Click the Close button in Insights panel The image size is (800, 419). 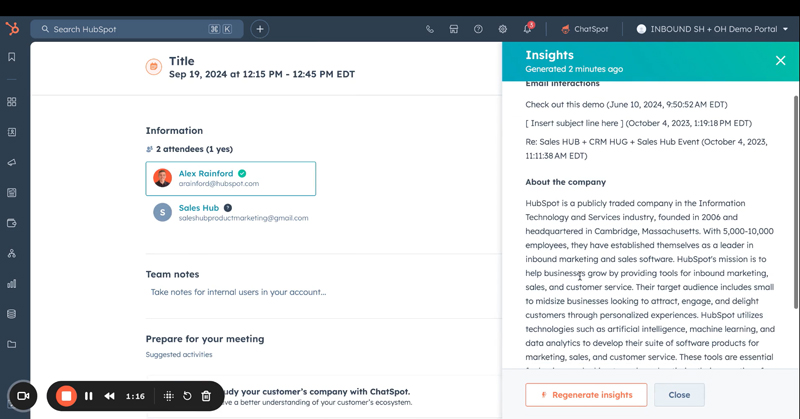(x=679, y=395)
